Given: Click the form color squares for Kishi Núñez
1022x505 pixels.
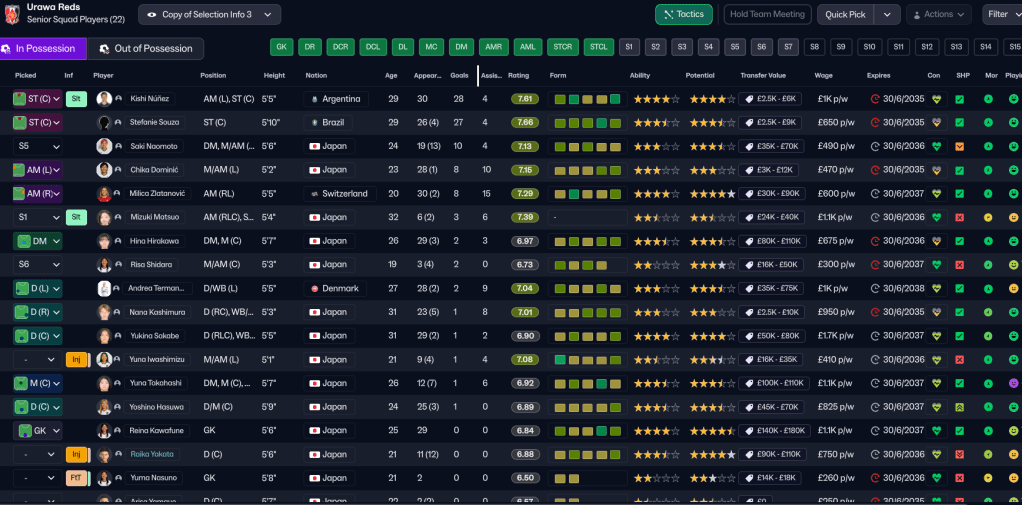Looking at the screenshot, I should [587, 99].
